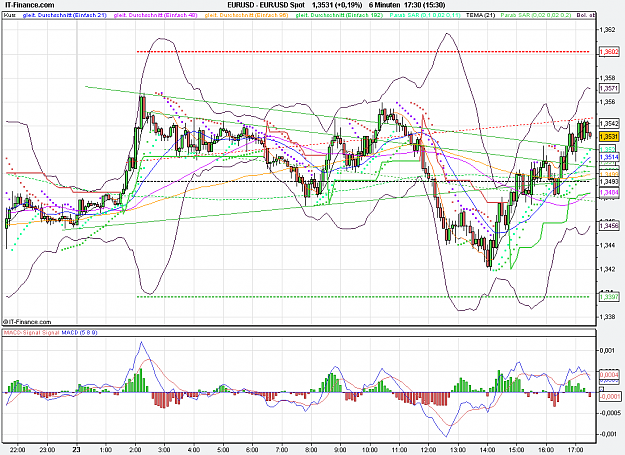Image resolution: width=625 pixels, height=455 pixels.
Task: Click the 22:00 time axis label
Action: (x=18, y=450)
